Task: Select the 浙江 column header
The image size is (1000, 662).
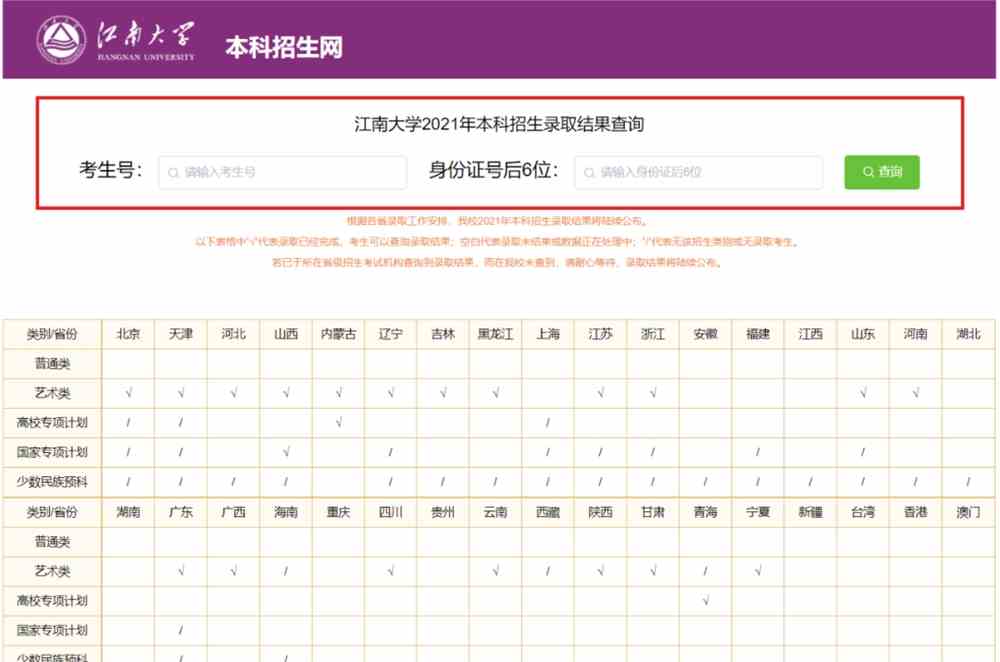Action: (x=653, y=334)
